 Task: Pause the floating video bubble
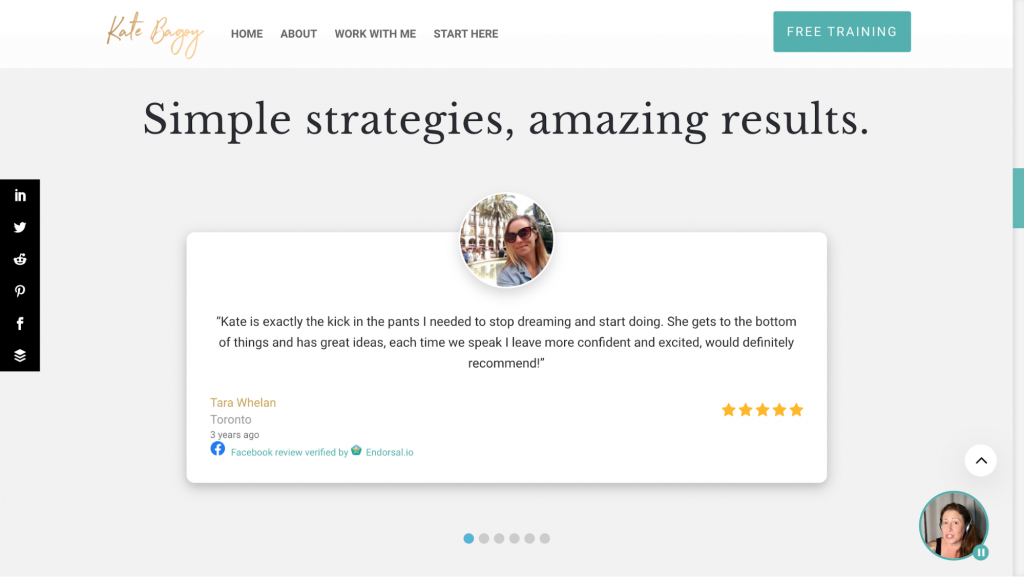(x=981, y=552)
